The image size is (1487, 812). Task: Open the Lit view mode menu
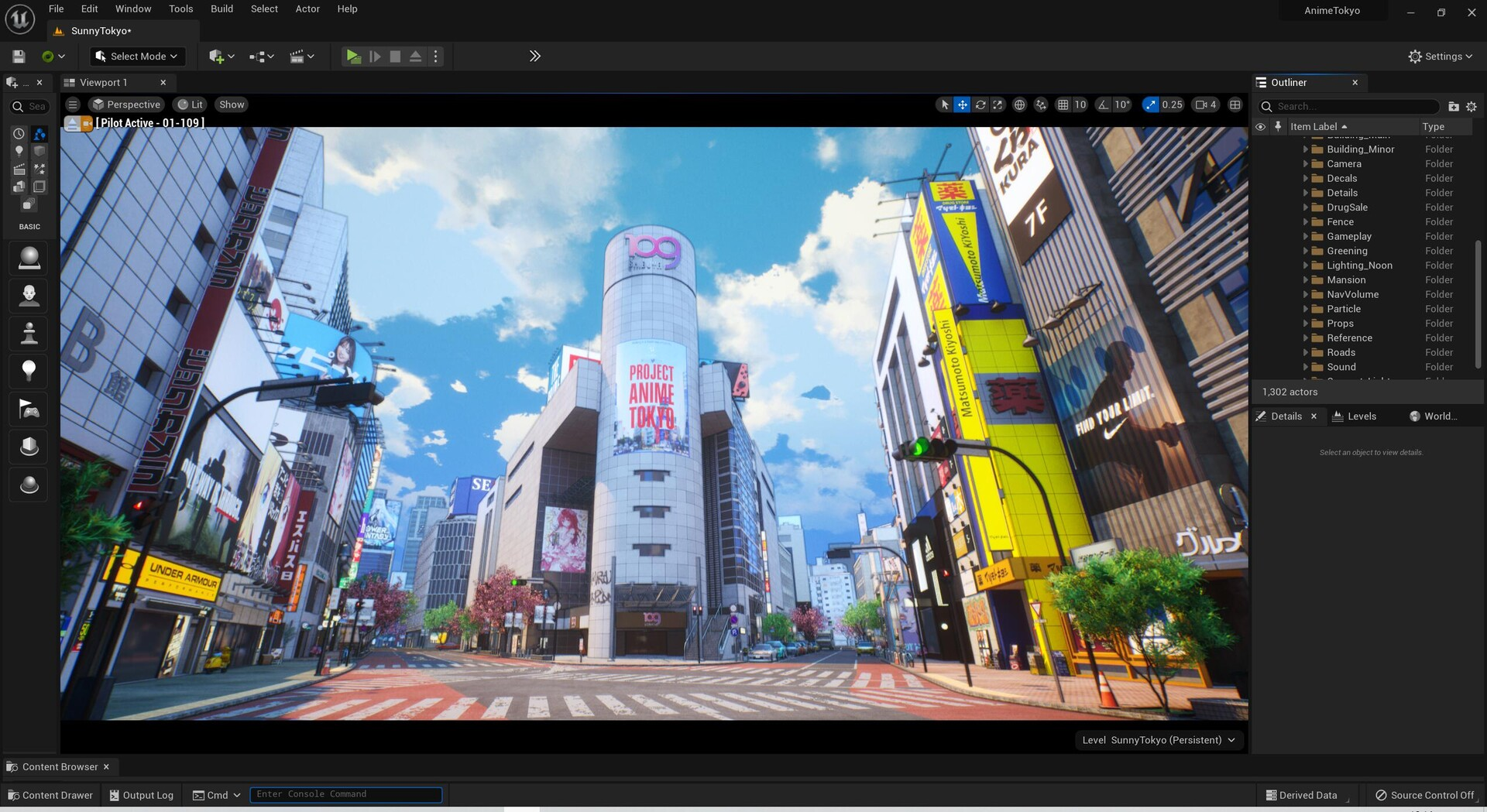[x=190, y=104]
